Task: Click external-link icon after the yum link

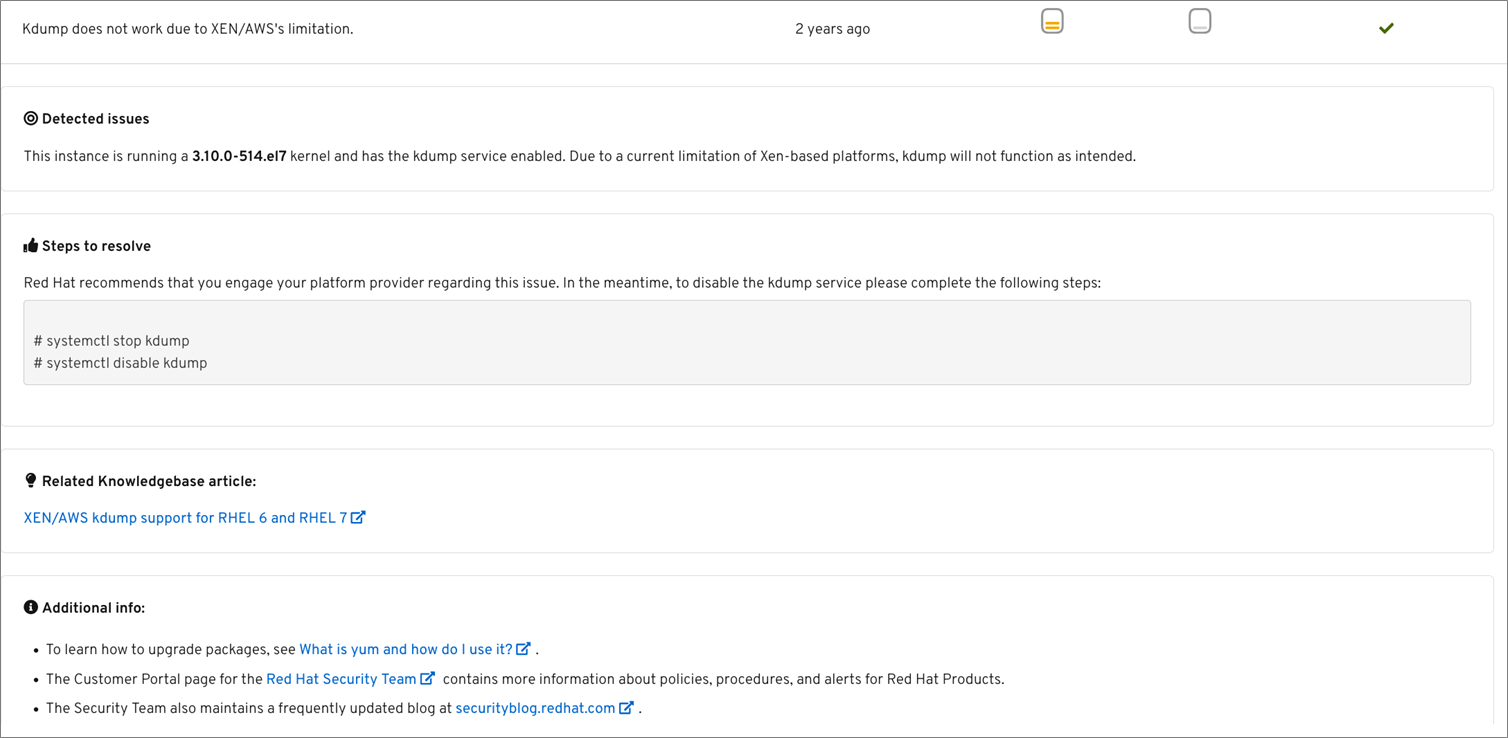Action: tap(523, 649)
